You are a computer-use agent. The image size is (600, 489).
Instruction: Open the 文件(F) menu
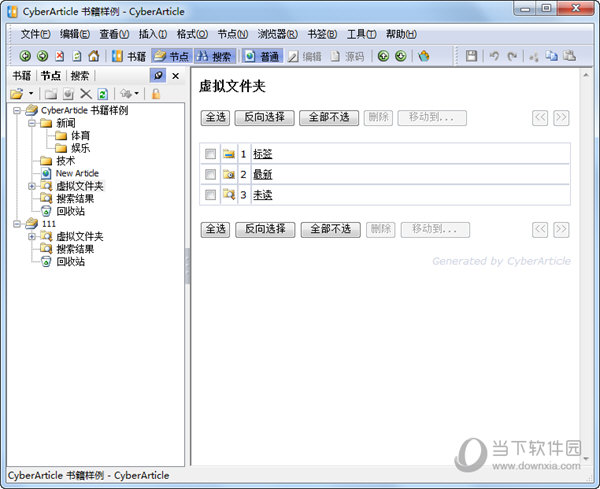[35, 34]
